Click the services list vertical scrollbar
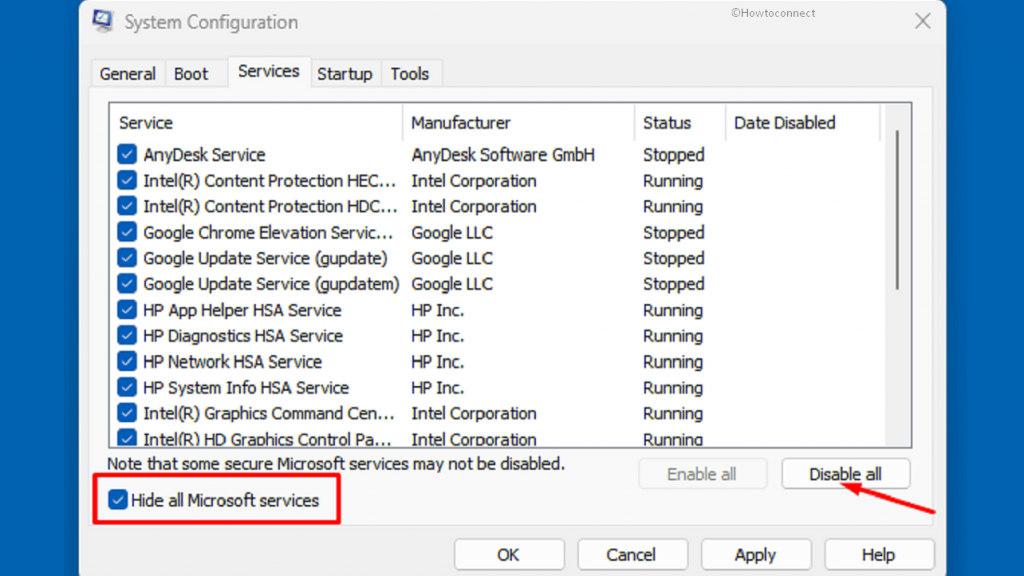 point(897,210)
